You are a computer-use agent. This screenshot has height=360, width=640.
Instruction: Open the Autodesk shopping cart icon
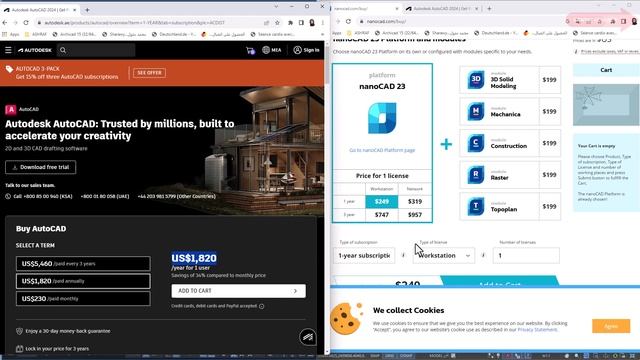click(x=250, y=50)
